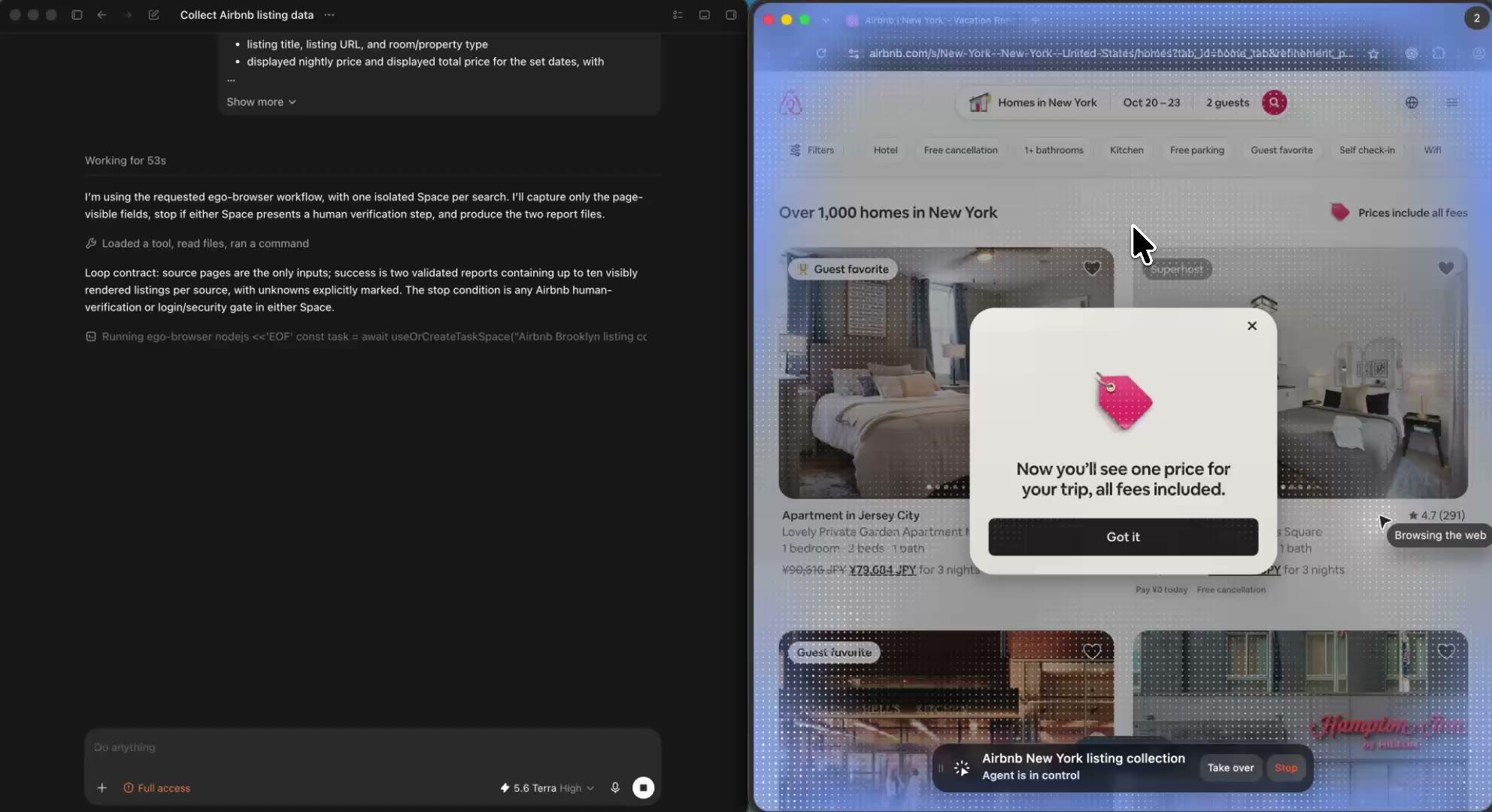The height and width of the screenshot is (812, 1492).
Task: Focus the Do anything message input
Action: click(372, 747)
